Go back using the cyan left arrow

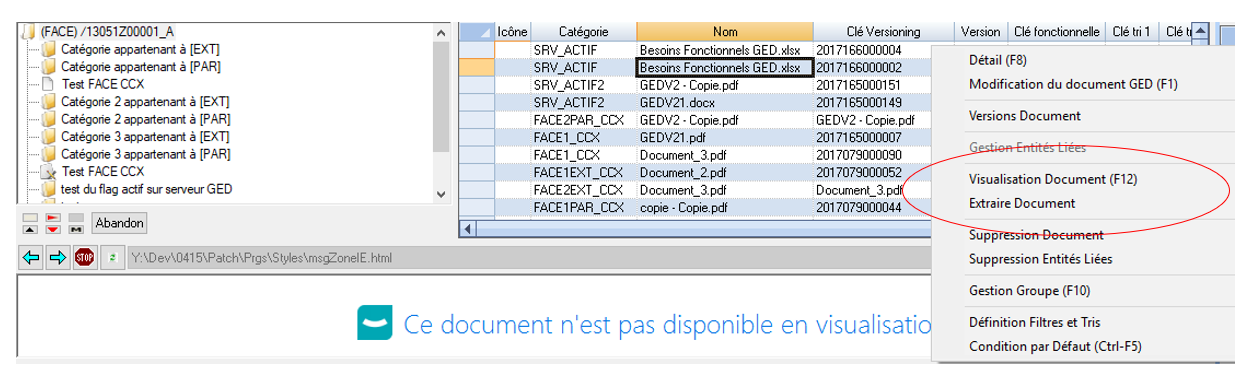point(31,257)
